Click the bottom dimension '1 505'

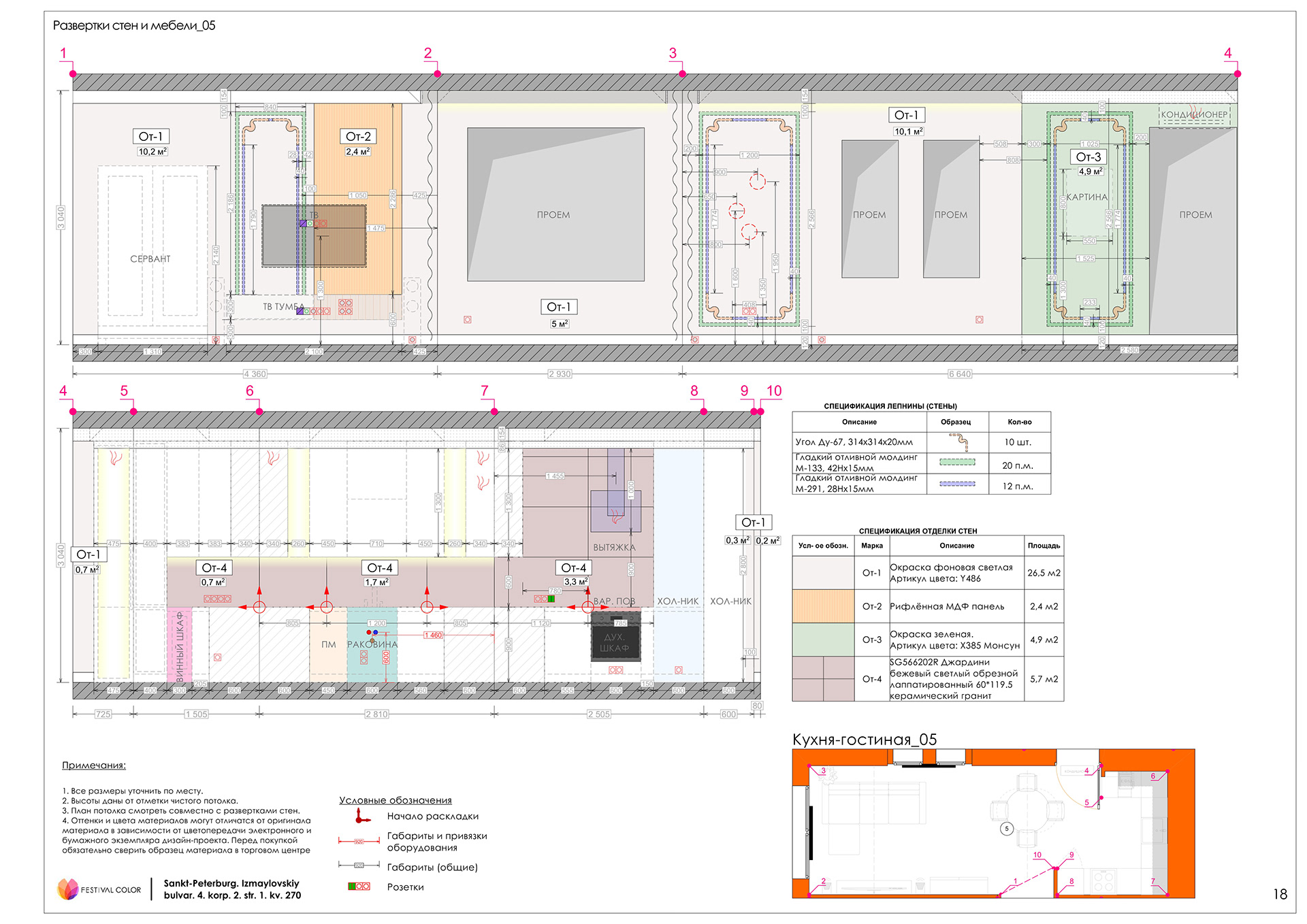coord(197,714)
